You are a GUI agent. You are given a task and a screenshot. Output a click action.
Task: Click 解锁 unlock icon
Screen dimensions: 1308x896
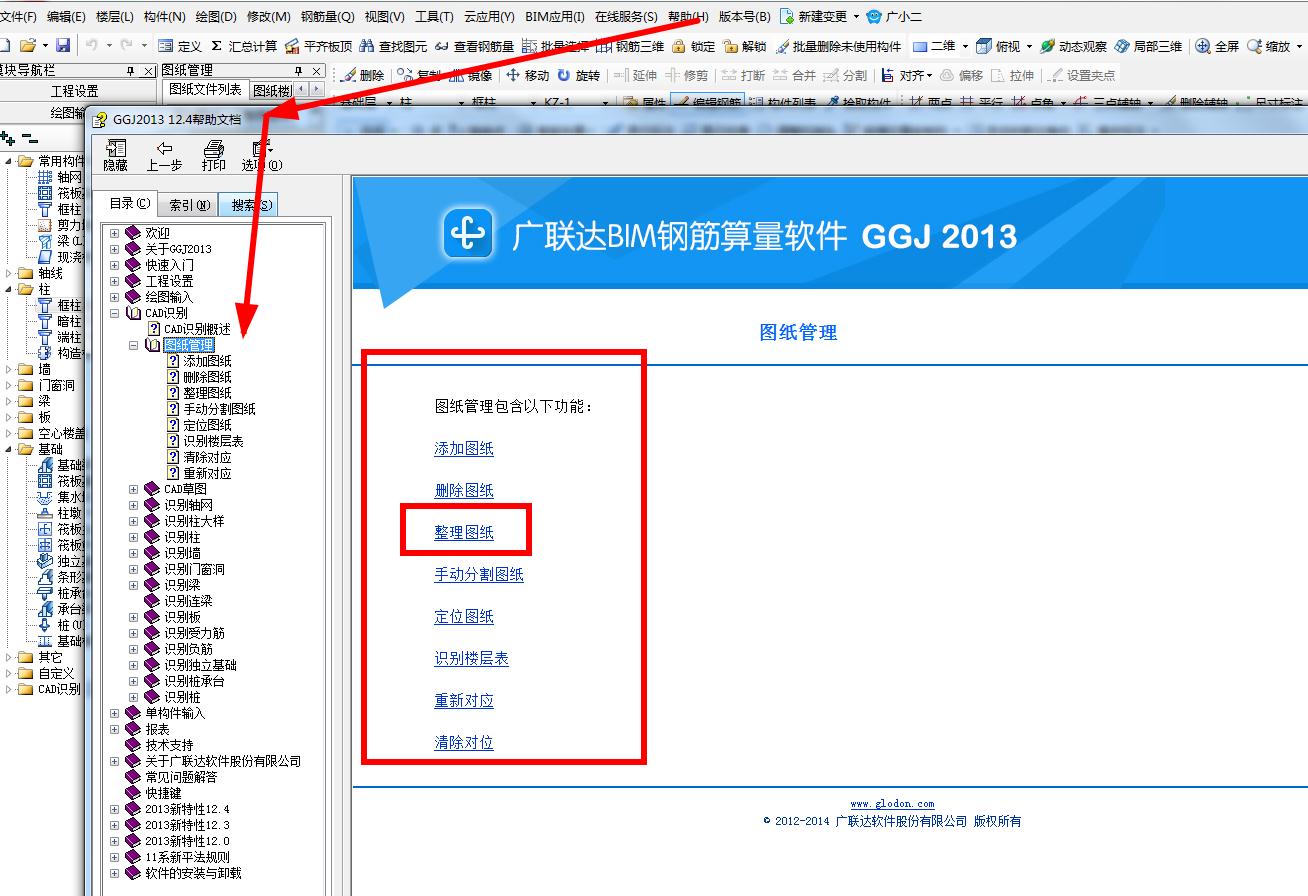point(744,46)
